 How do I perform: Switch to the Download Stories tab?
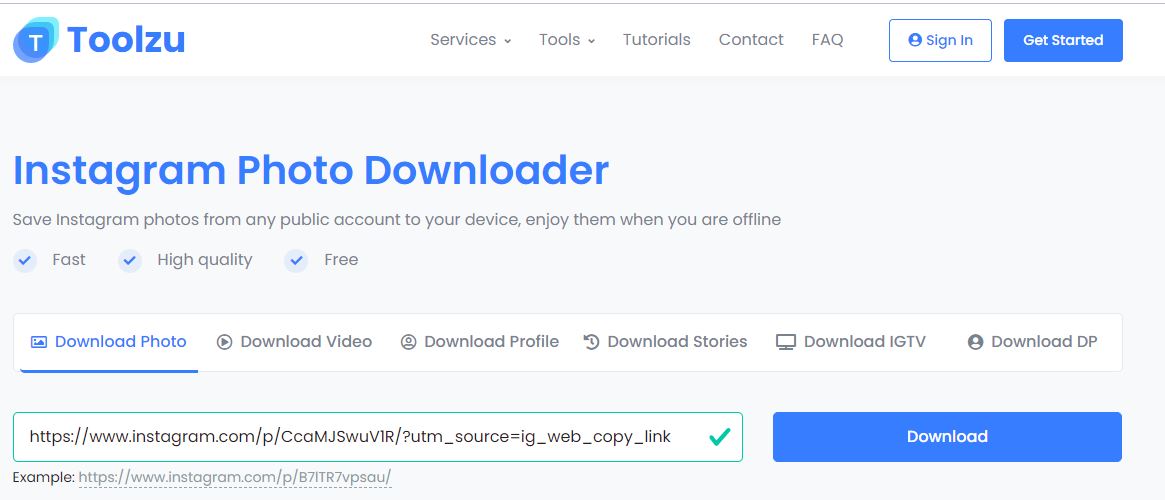666,342
